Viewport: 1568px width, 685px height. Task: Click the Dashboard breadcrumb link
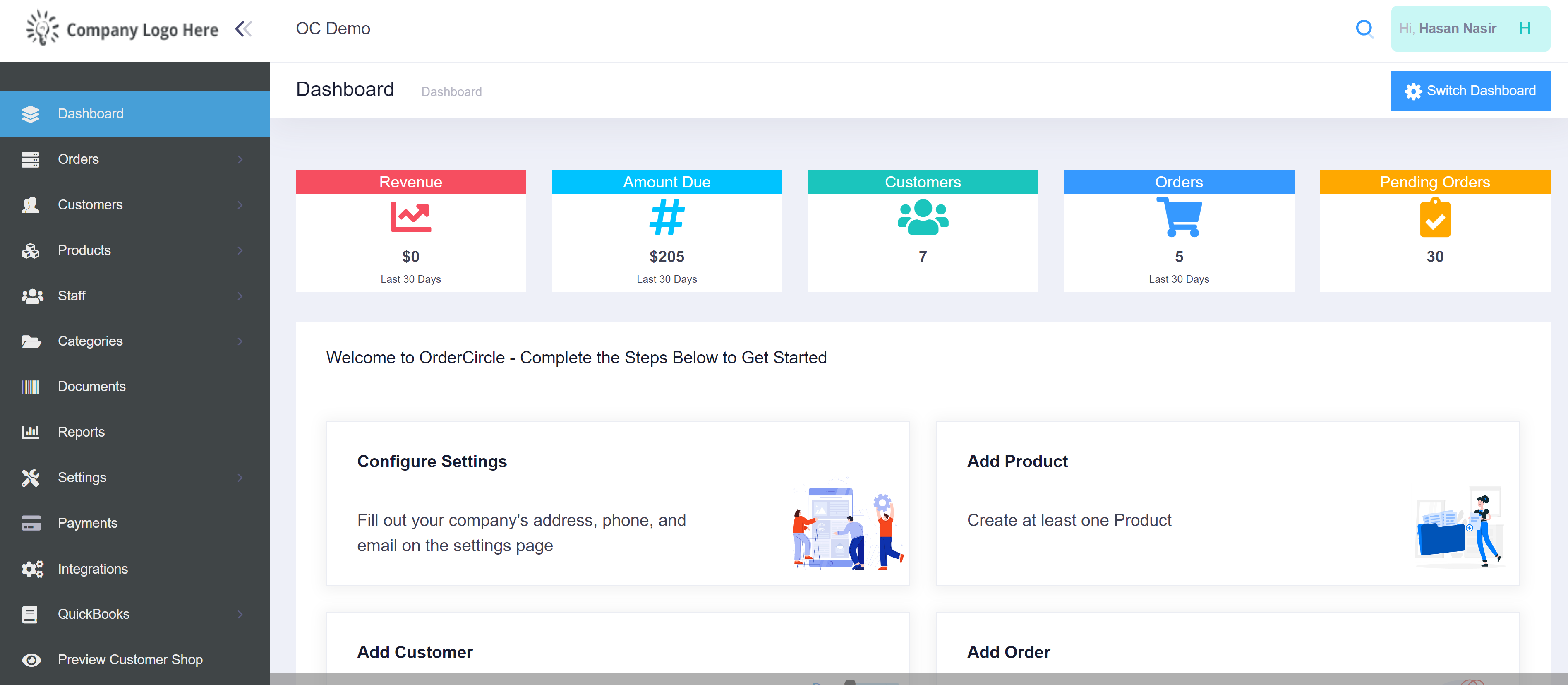[x=451, y=92]
